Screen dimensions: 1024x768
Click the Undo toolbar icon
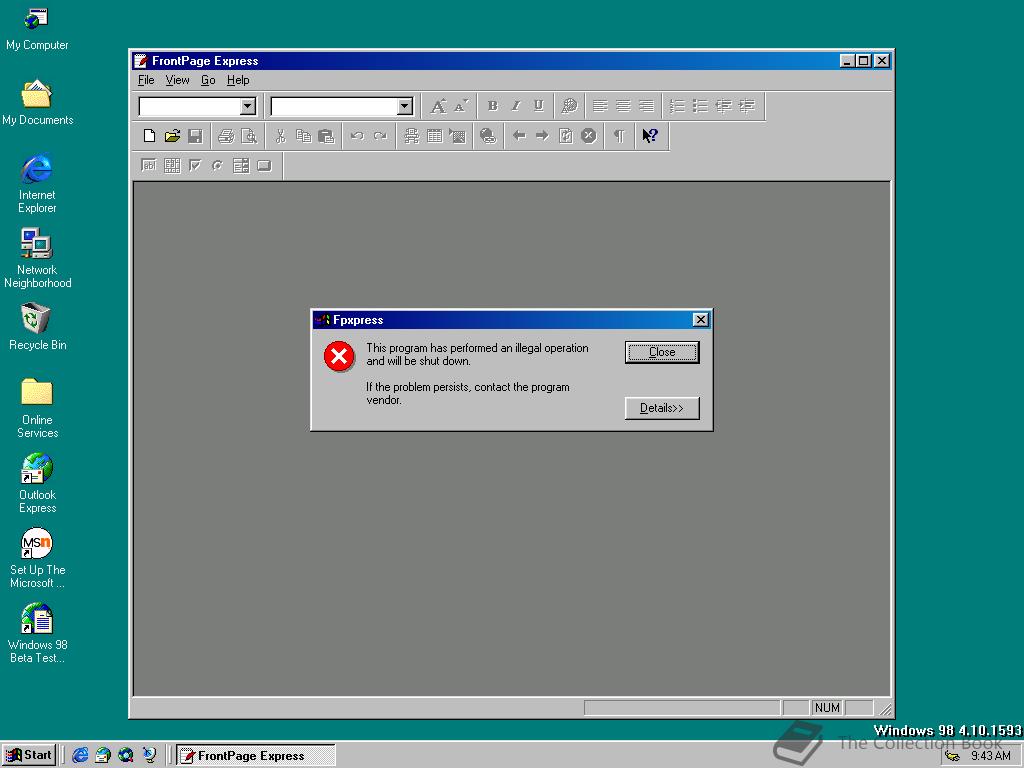point(357,136)
